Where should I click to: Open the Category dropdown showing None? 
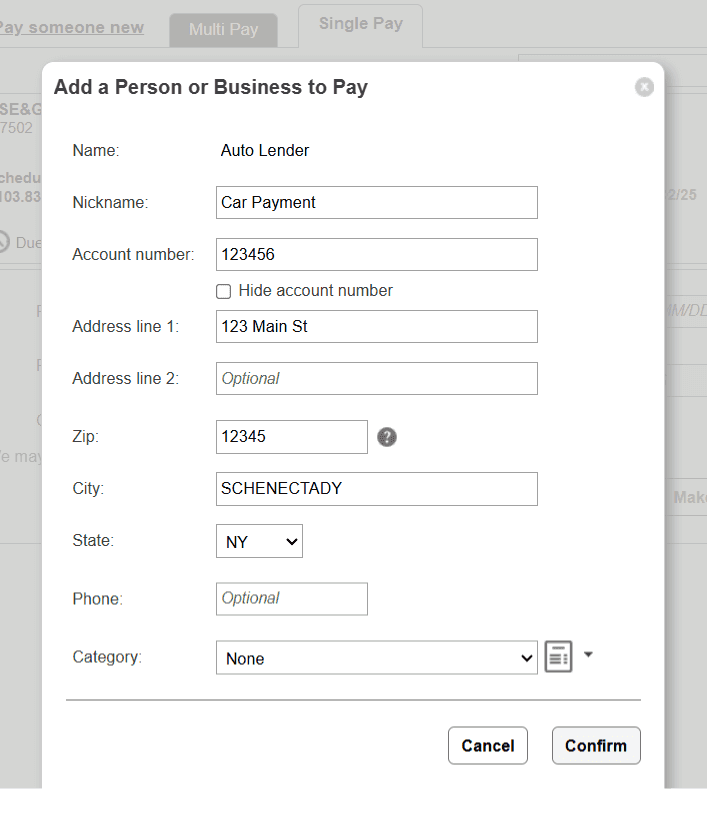(376, 657)
